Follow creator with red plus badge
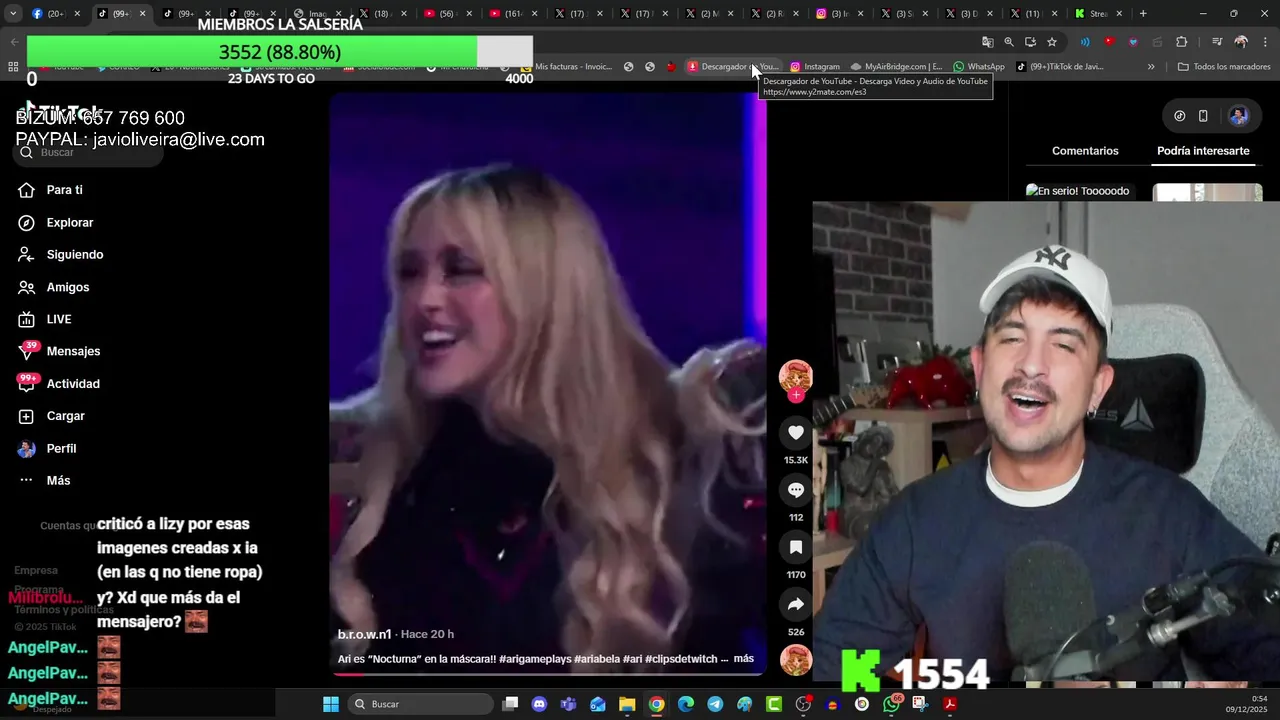The width and height of the screenshot is (1280, 720). (796, 395)
